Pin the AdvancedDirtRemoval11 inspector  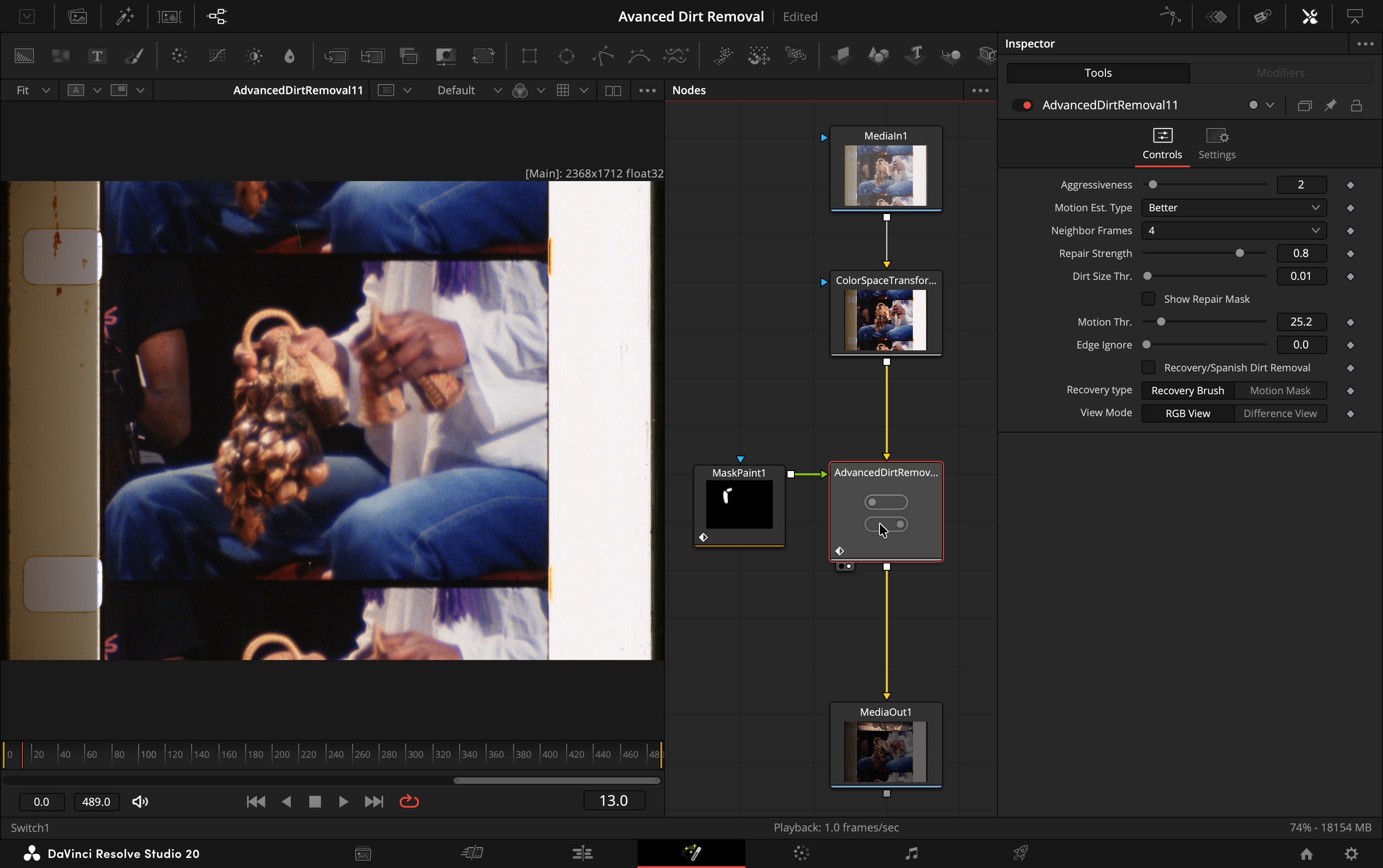coord(1330,105)
